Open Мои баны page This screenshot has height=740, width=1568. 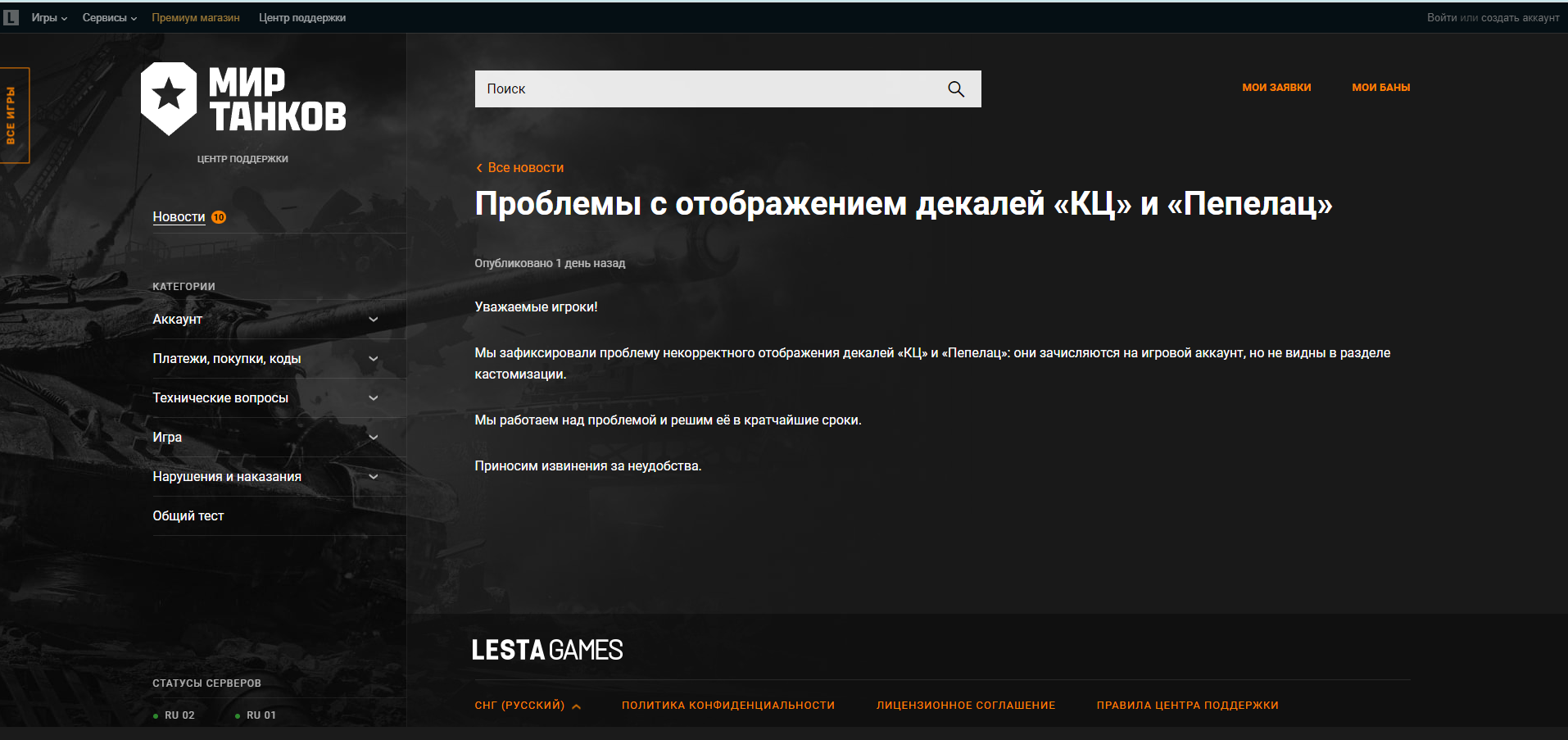(x=1380, y=88)
